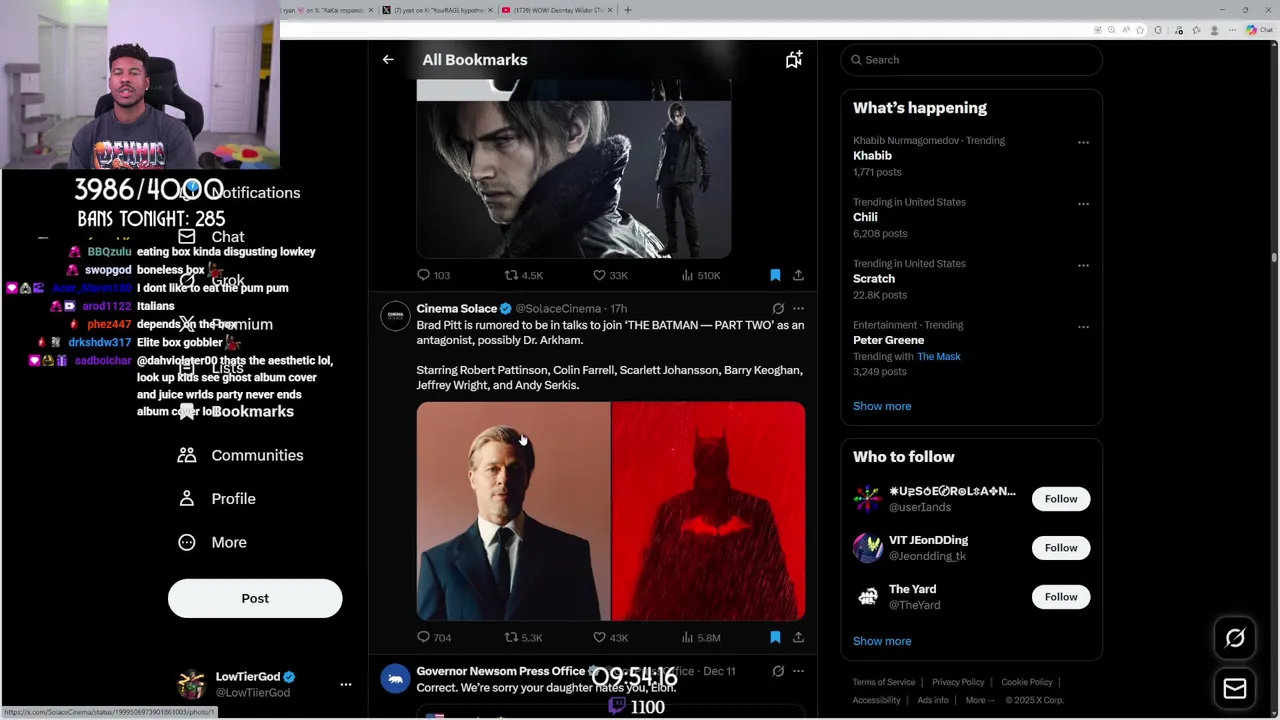
Task: Click the Search input field
Action: 971,60
